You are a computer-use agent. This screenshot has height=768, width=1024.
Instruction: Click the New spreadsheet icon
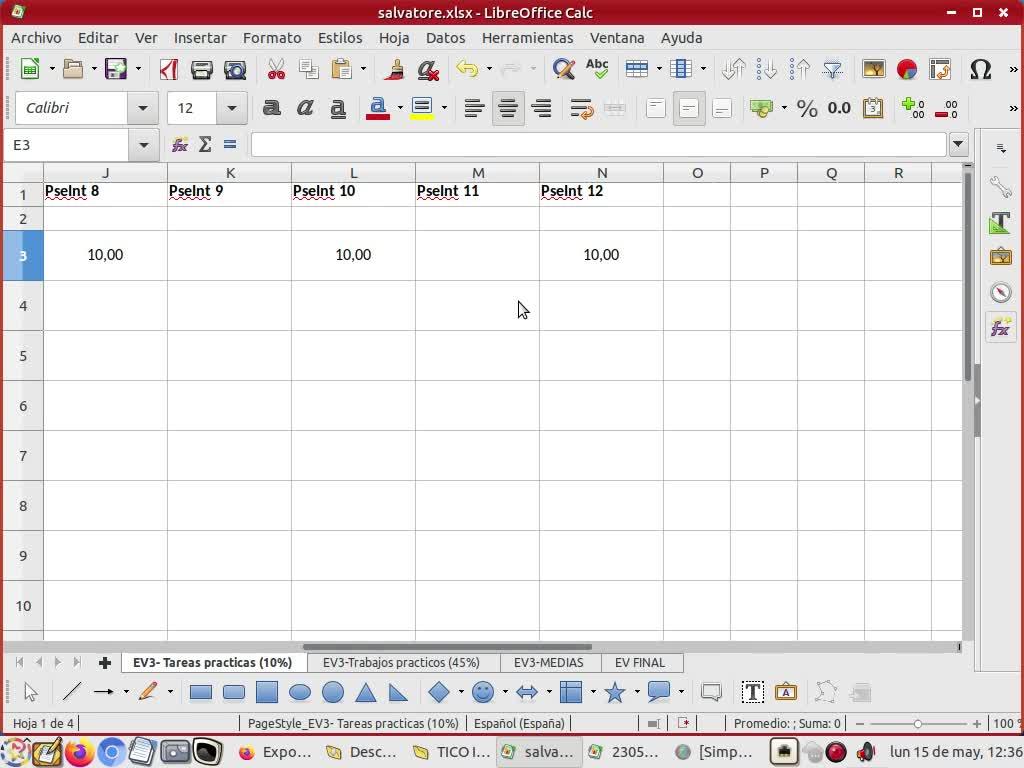(29, 69)
